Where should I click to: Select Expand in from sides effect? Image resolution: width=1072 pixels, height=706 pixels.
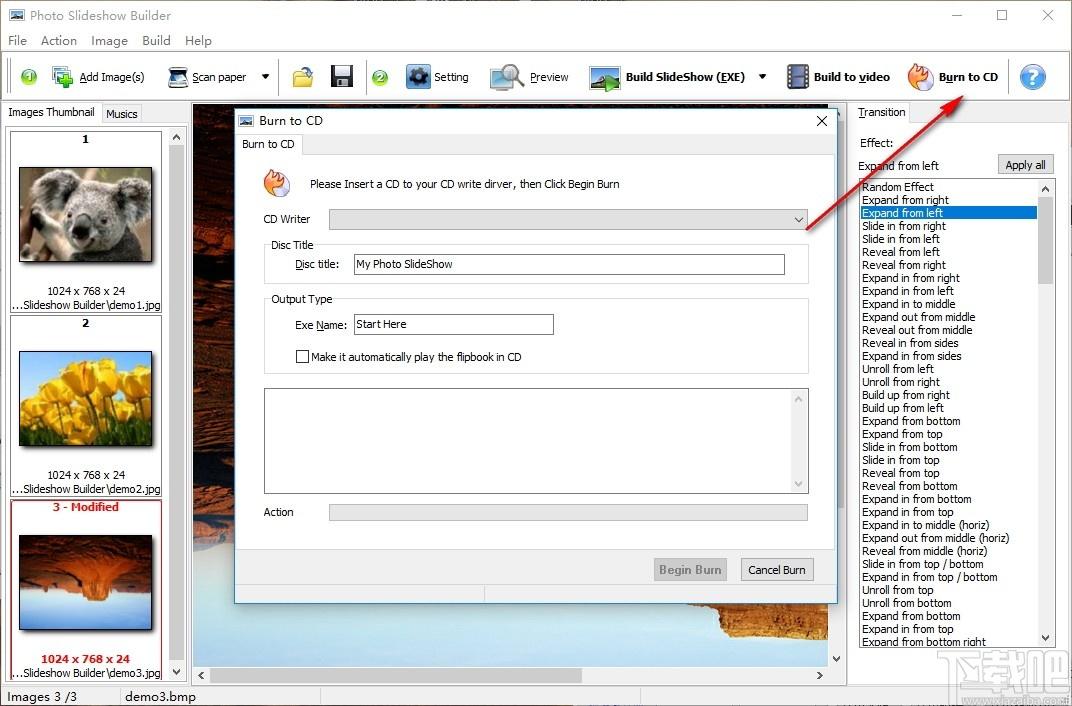coord(911,355)
